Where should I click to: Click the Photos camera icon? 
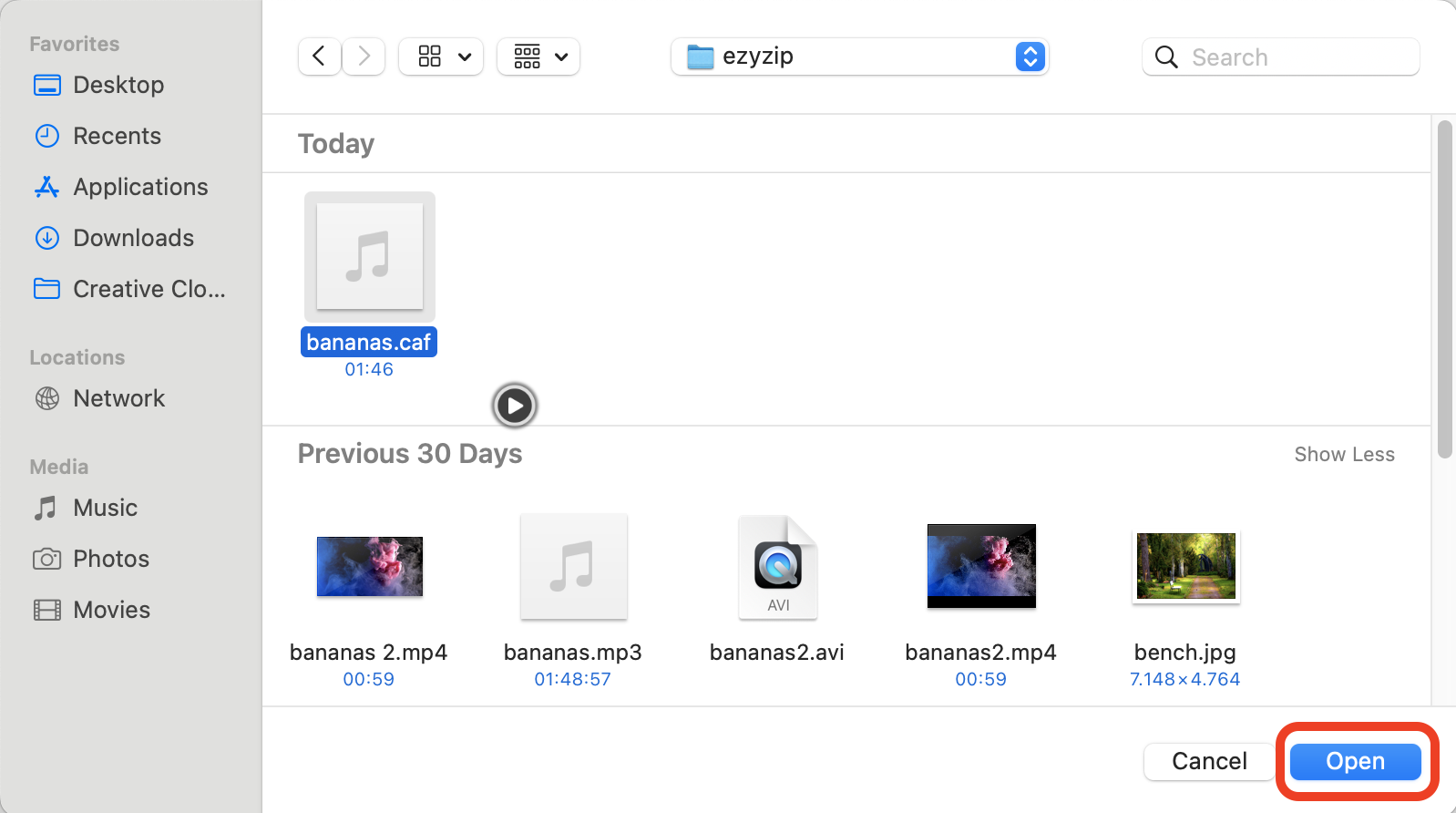47,559
